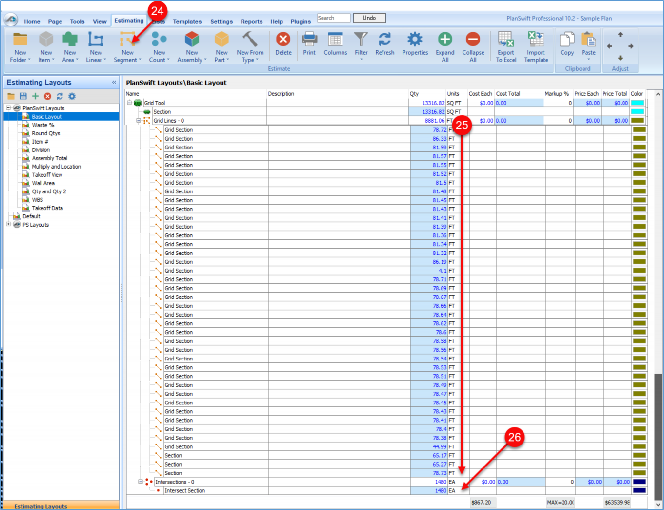The height and width of the screenshot is (510, 664).
Task: Click the Adjust right arrow
Action: [x=631, y=46]
